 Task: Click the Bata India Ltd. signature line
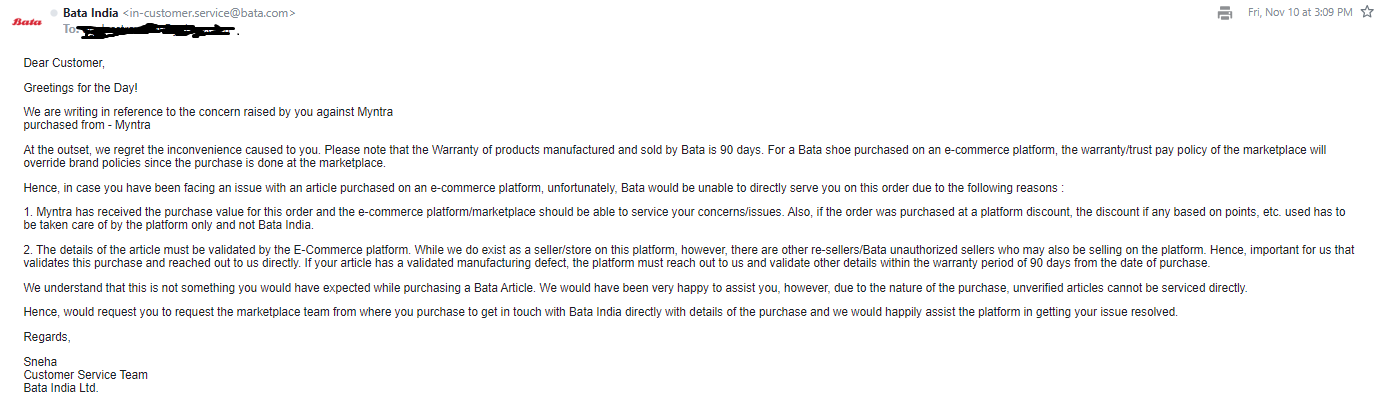coord(61,387)
